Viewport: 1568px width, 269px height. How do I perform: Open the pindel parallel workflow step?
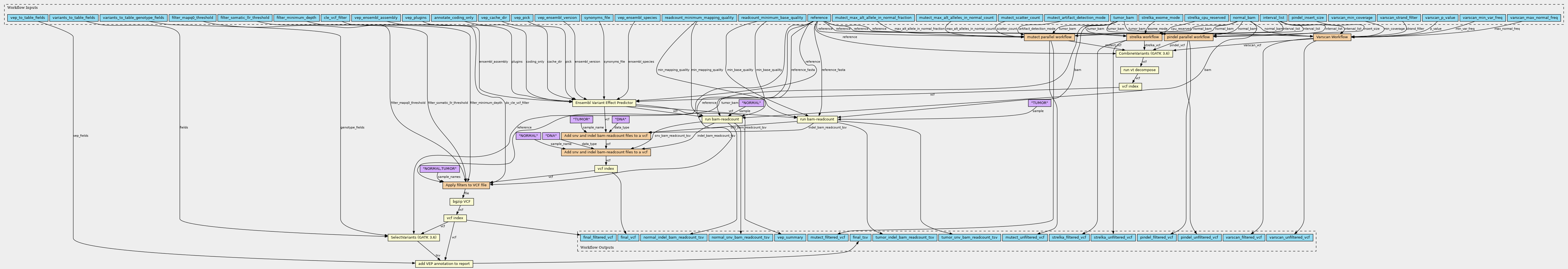coord(1189,37)
